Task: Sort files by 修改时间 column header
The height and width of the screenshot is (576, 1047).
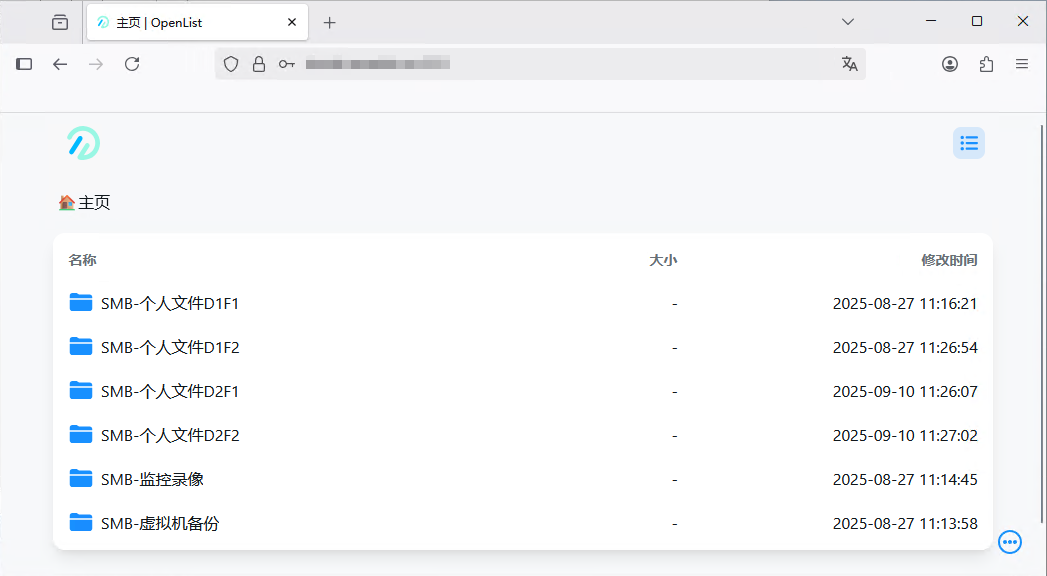Action: pos(948,260)
